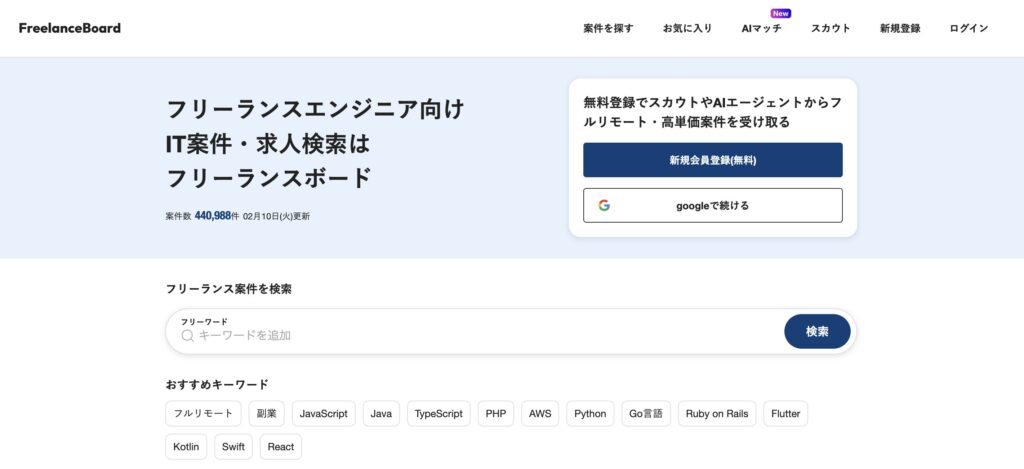The image size is (1024, 469).
Task: Click the 検索 search button
Action: point(817,332)
